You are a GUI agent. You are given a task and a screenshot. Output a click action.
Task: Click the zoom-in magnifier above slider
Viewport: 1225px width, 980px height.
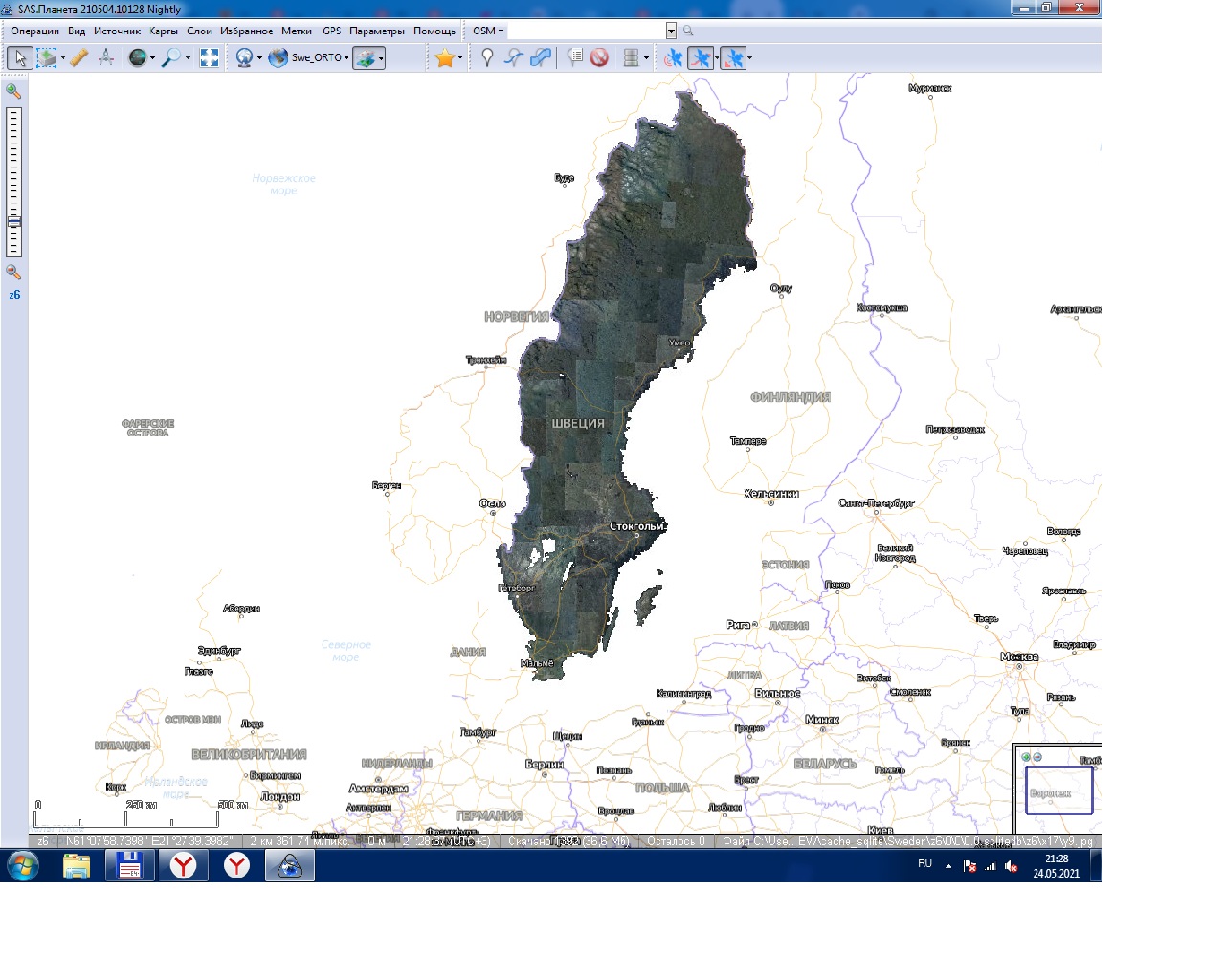click(x=13, y=91)
